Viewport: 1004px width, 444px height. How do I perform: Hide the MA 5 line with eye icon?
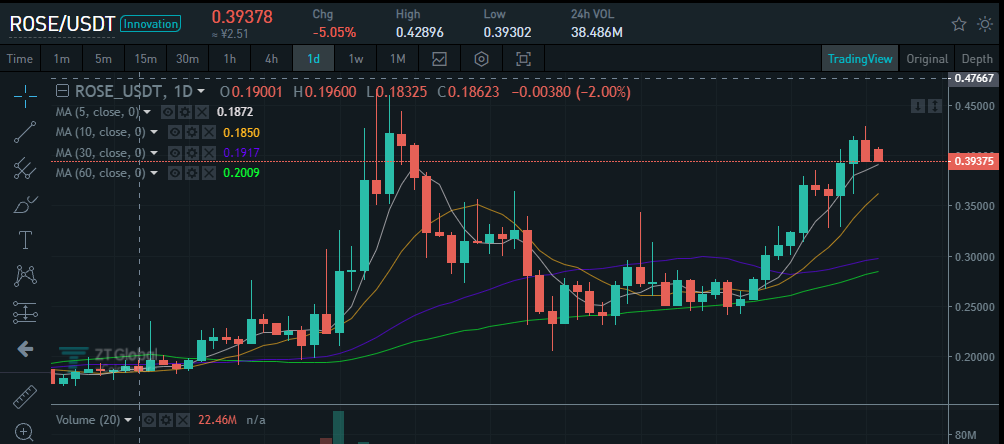pos(168,112)
